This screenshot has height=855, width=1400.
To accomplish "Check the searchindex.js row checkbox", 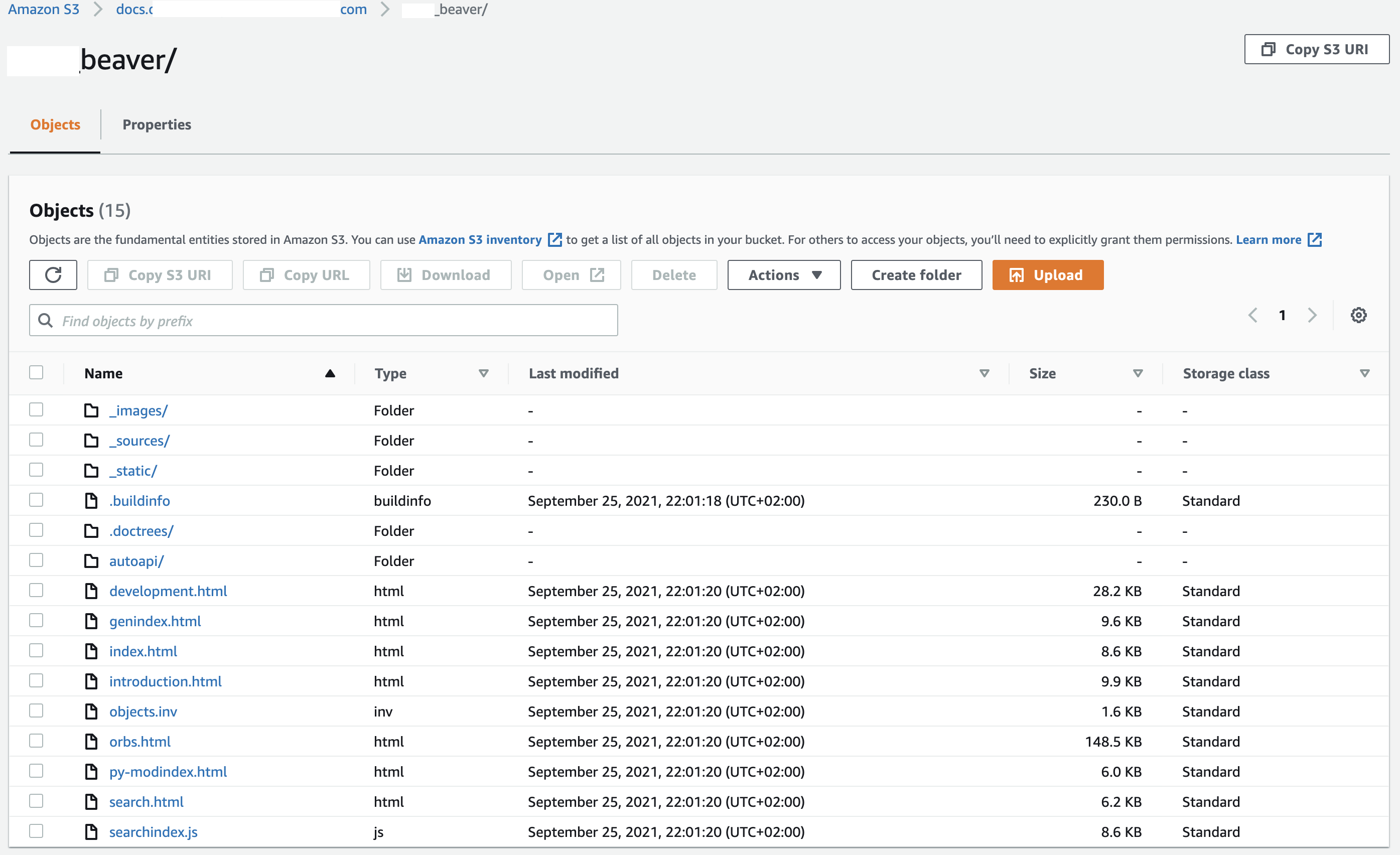I will [36, 831].
